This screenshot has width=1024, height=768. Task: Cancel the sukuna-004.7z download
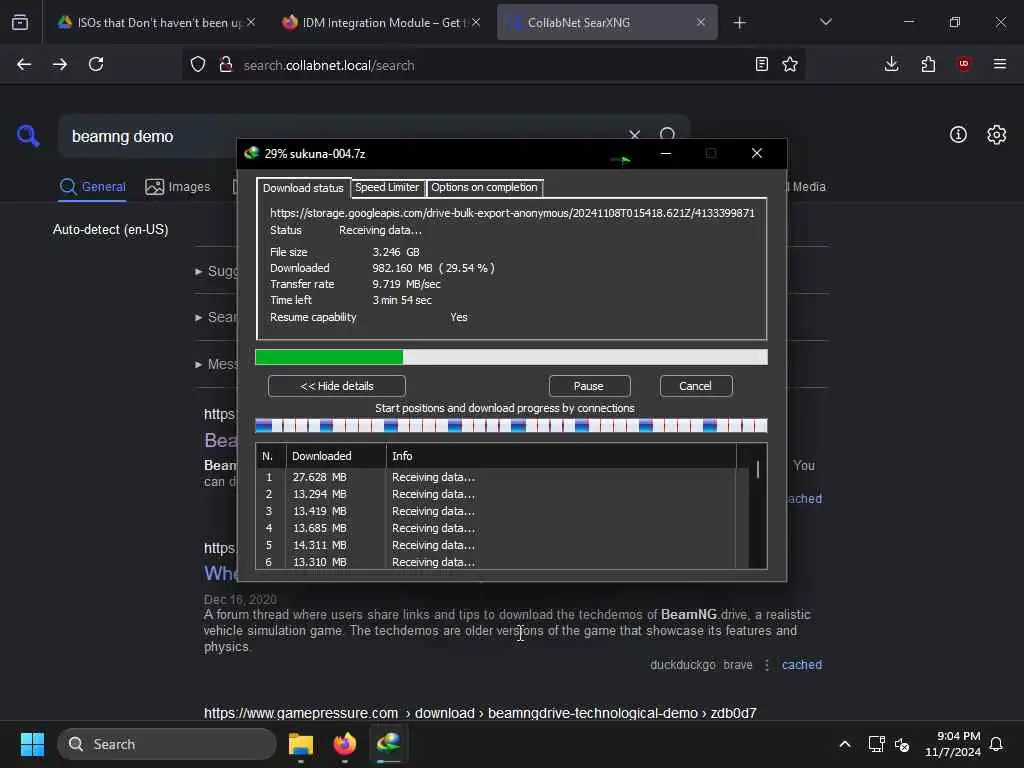[696, 386]
